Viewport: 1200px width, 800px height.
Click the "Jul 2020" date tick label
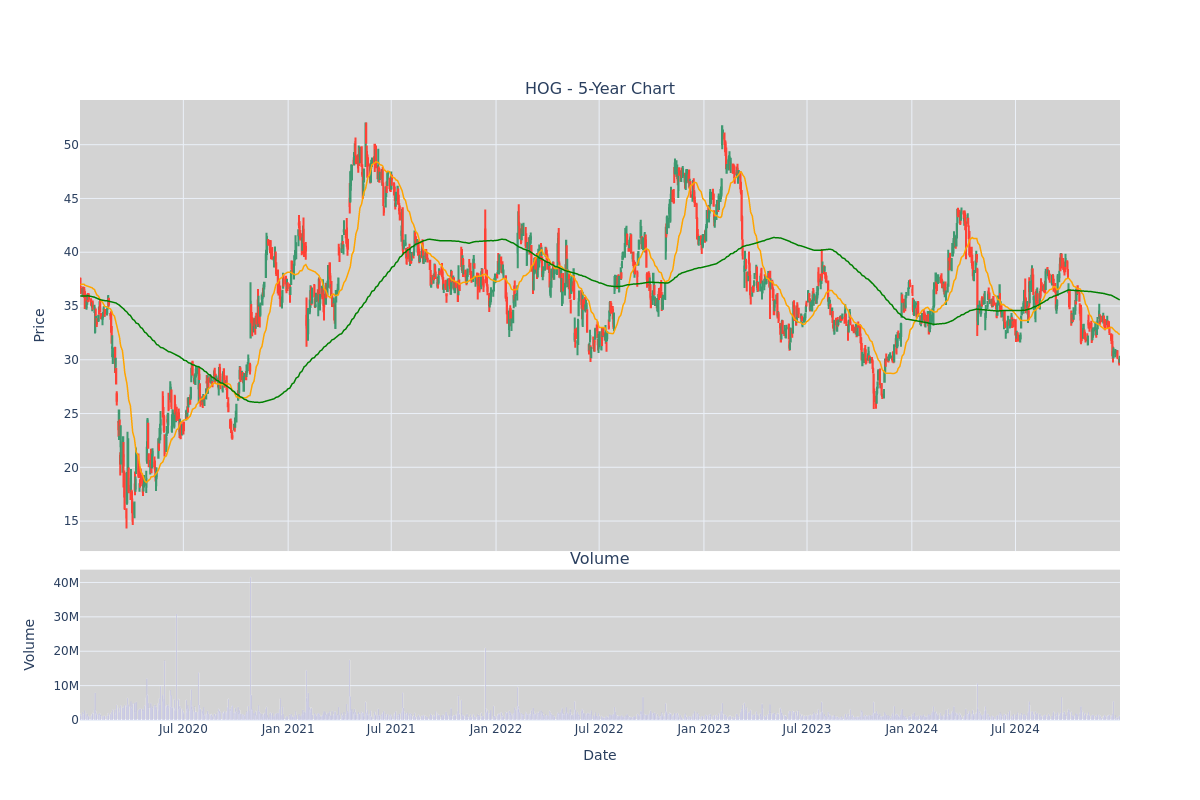(x=183, y=729)
